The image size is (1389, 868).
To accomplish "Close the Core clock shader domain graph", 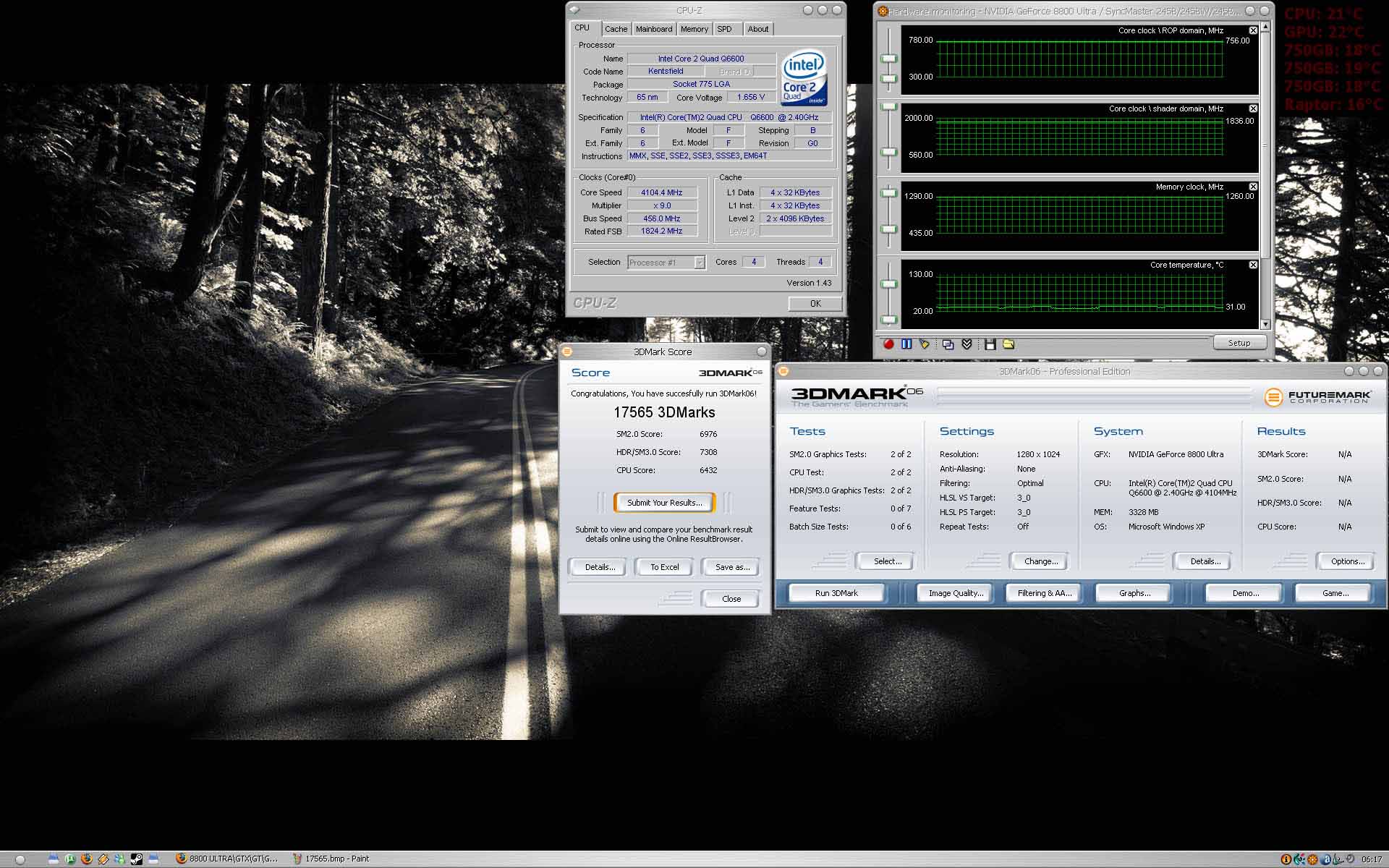I will click(1253, 109).
